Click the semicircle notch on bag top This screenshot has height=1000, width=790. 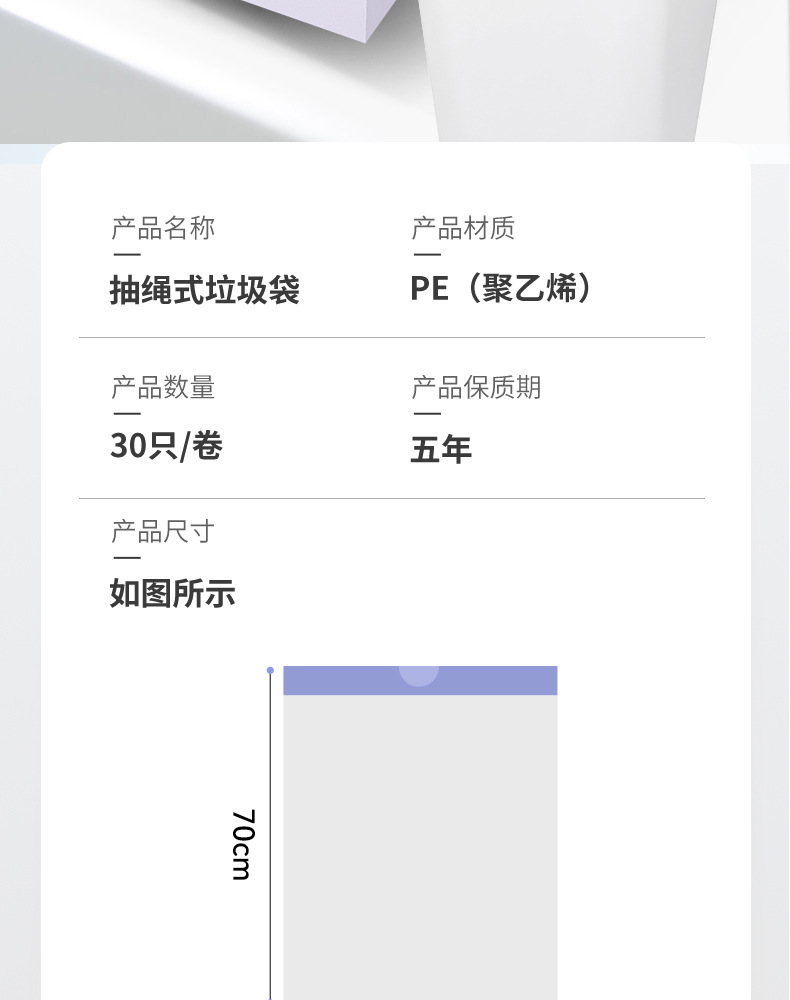coord(419,676)
